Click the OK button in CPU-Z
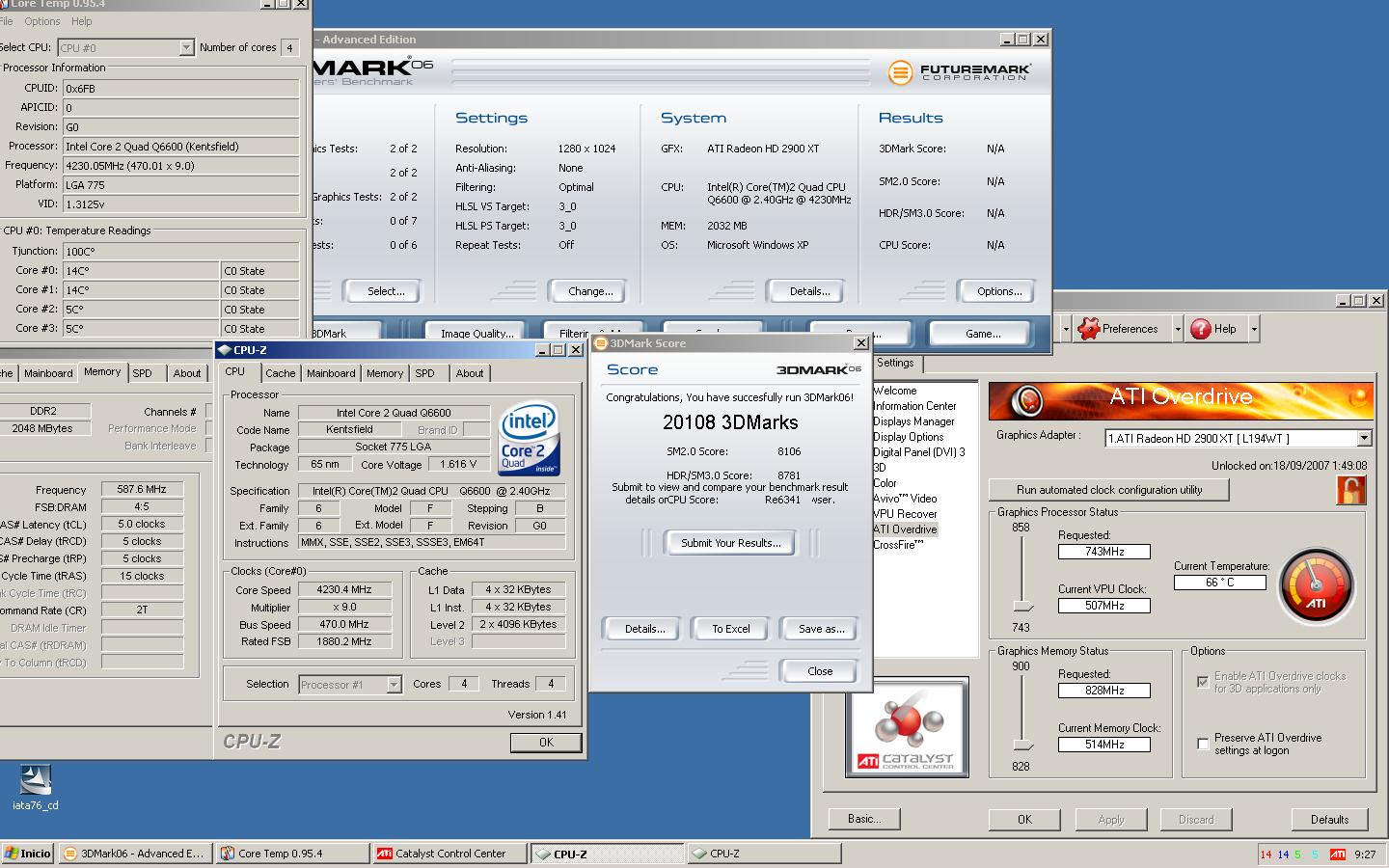The width and height of the screenshot is (1389, 868). 546,743
